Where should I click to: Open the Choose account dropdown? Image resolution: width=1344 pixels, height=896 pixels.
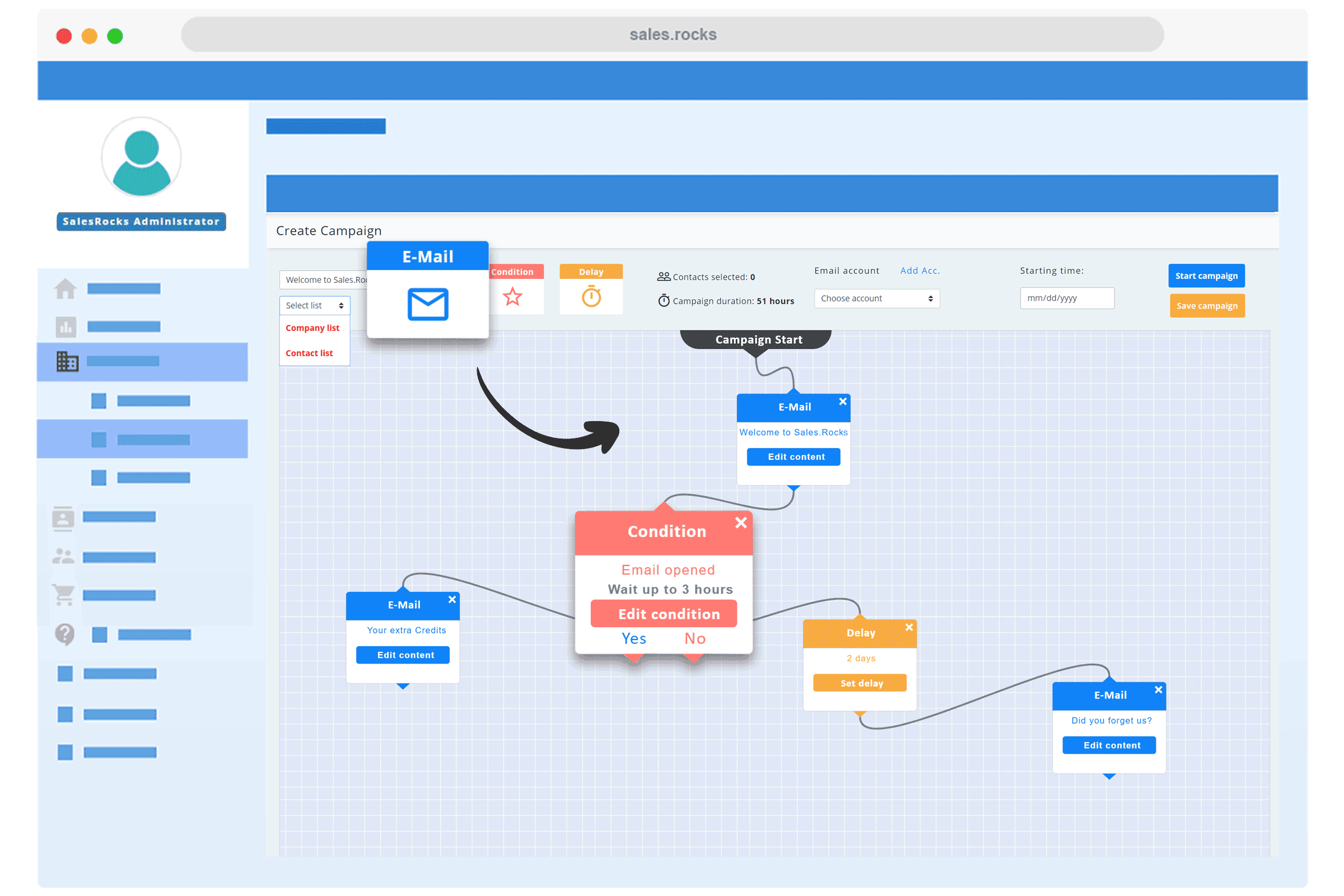click(876, 299)
